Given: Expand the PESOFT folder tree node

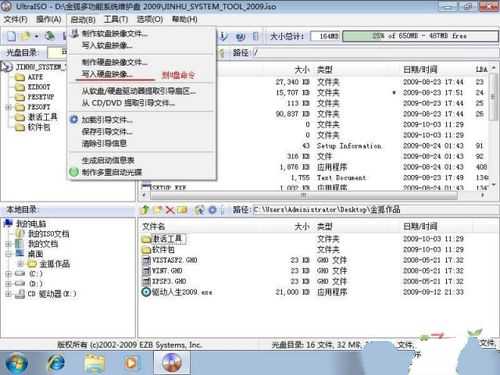Looking at the screenshot, I should tap(9, 107).
